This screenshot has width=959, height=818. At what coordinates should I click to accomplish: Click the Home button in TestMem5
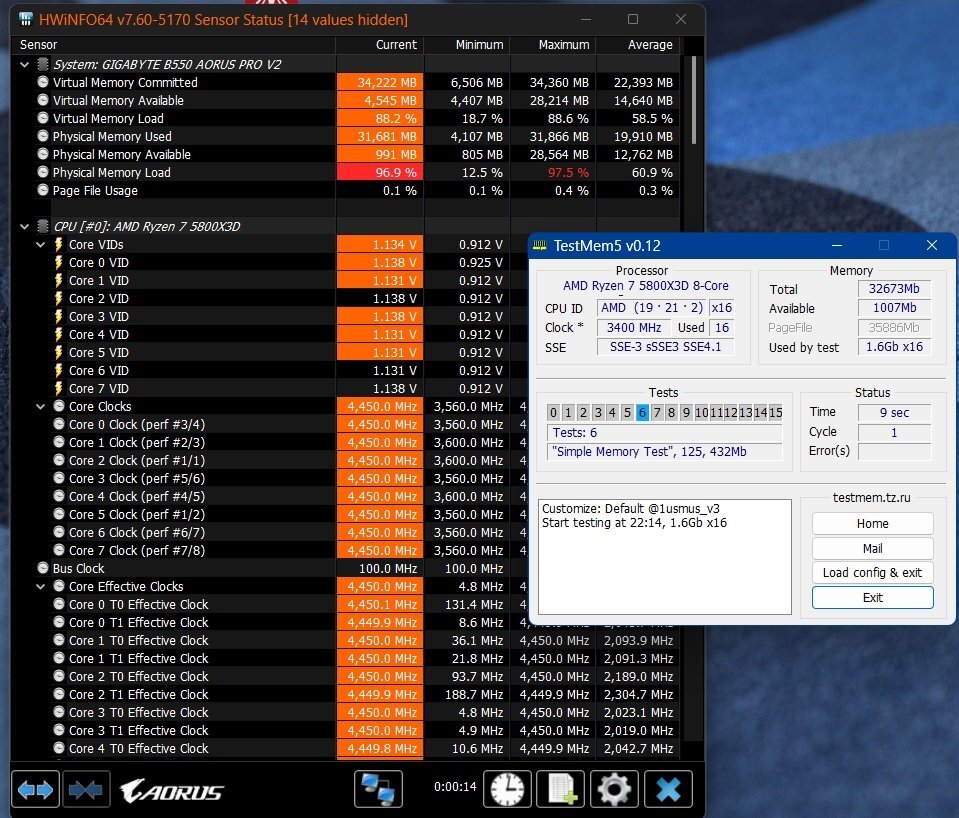[873, 524]
